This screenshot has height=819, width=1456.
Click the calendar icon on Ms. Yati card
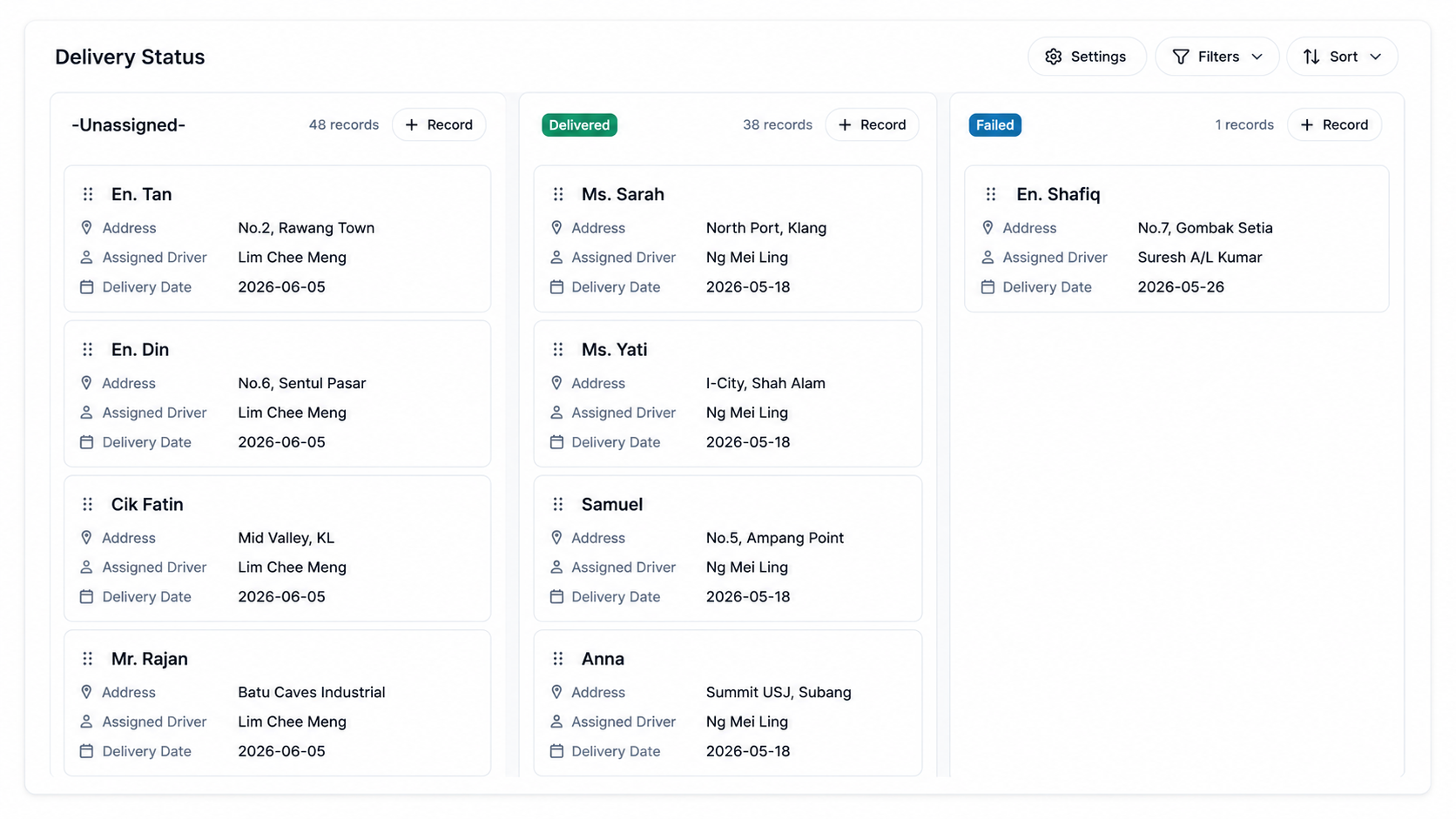point(556,442)
